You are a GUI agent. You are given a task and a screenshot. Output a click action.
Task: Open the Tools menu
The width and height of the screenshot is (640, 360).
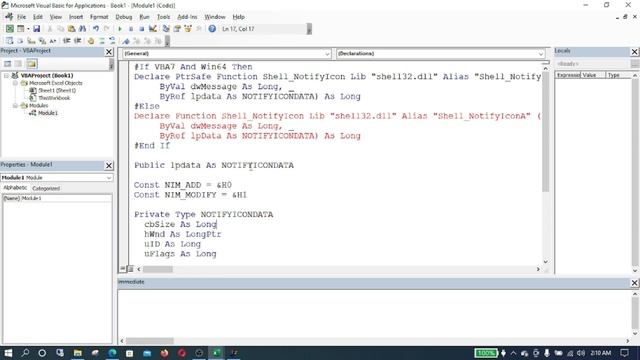[163, 17]
